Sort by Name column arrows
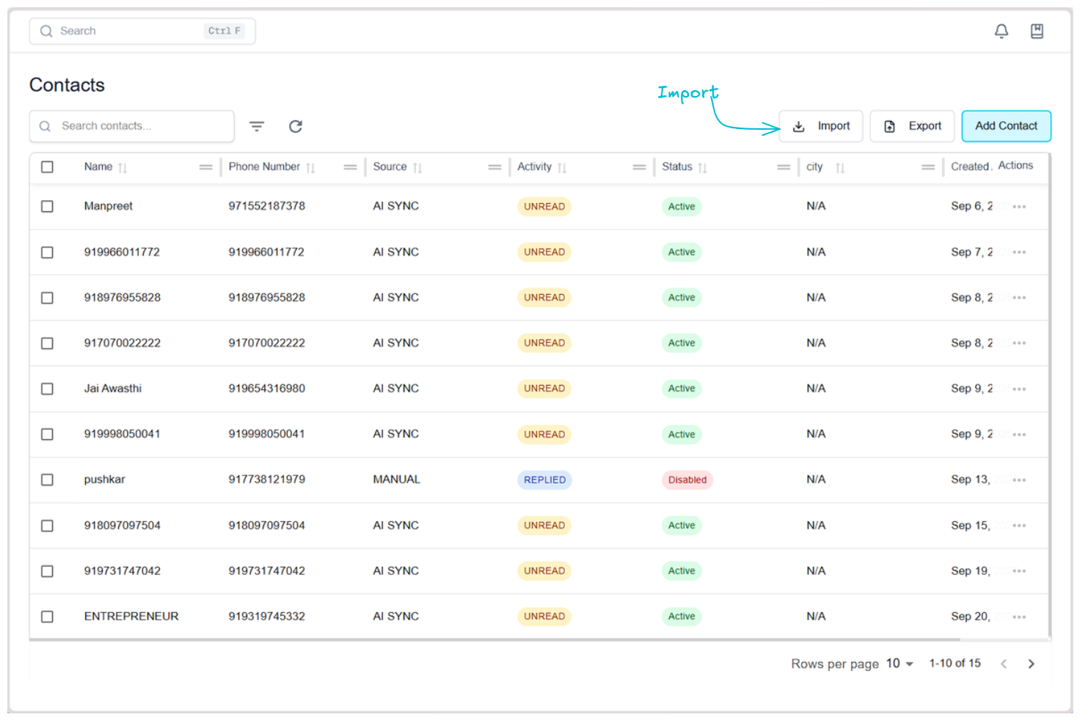The height and width of the screenshot is (720, 1080). pyautogui.click(x=123, y=168)
